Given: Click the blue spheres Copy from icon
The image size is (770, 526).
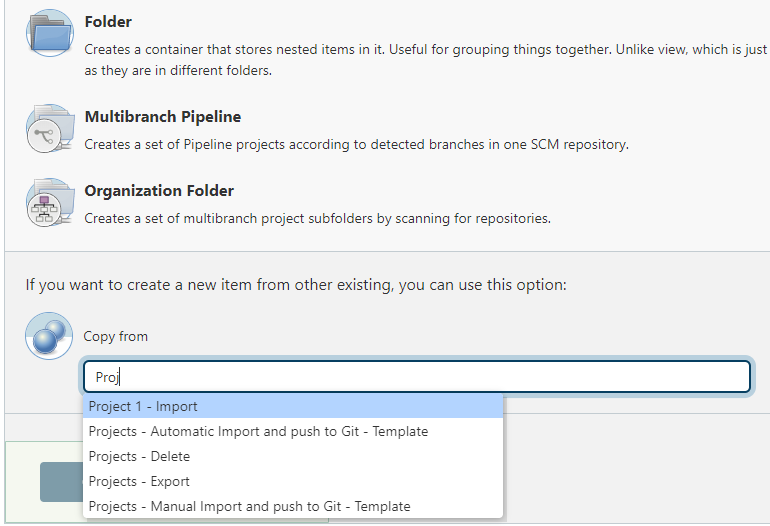Looking at the screenshot, I should tap(49, 336).
